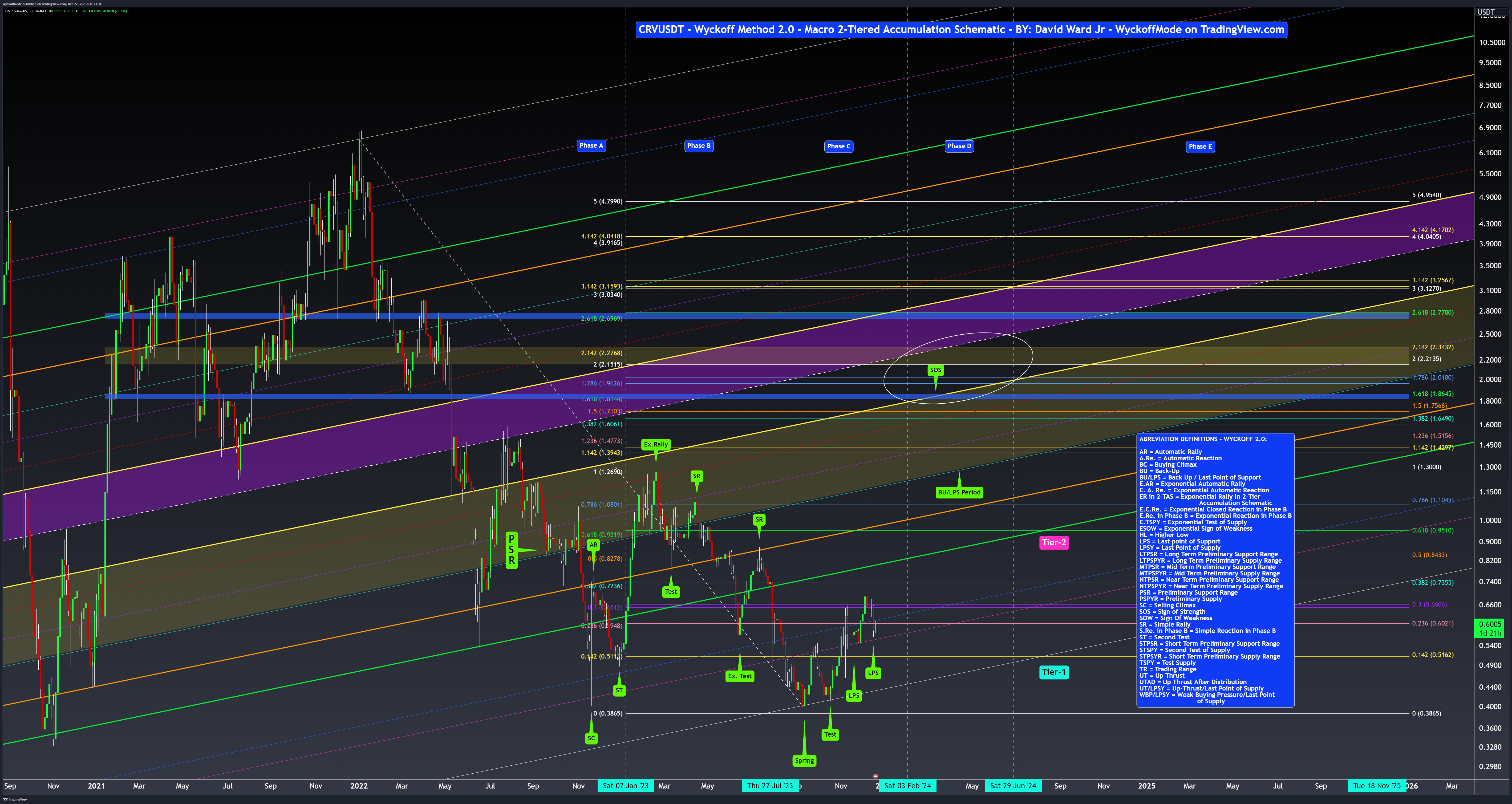Click the right-side label 0.5 (0.8433)

[x=1429, y=555]
